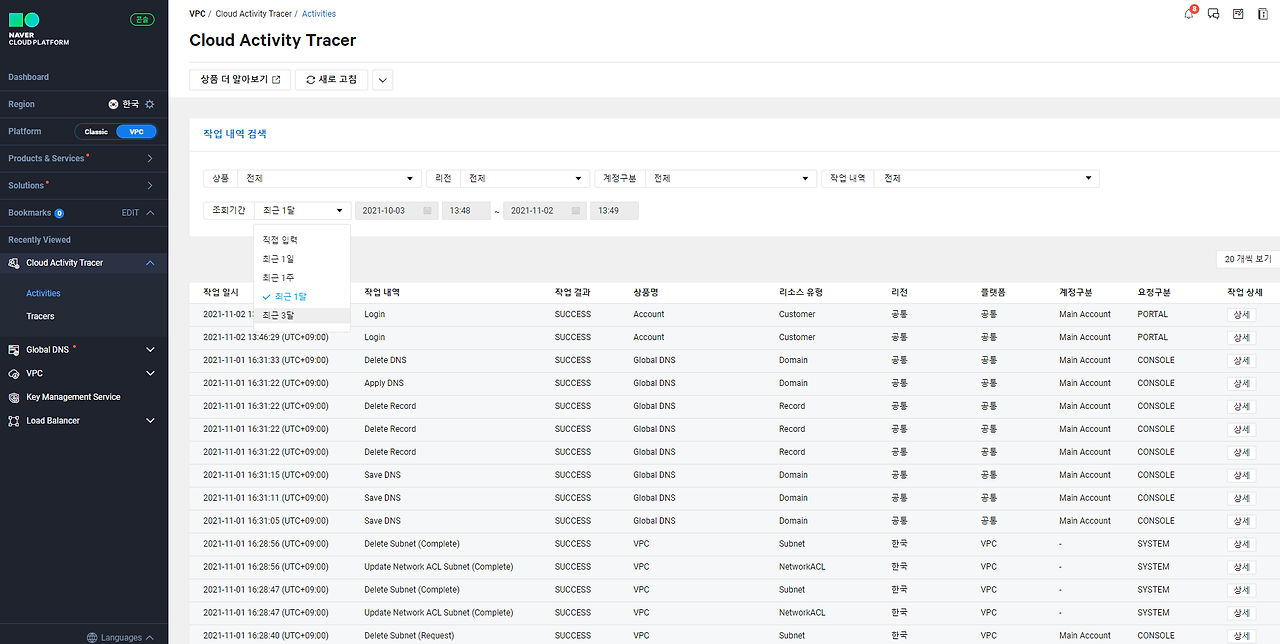The height and width of the screenshot is (644, 1280).
Task: Expand the VPC sidebar submenu
Action: (x=150, y=374)
